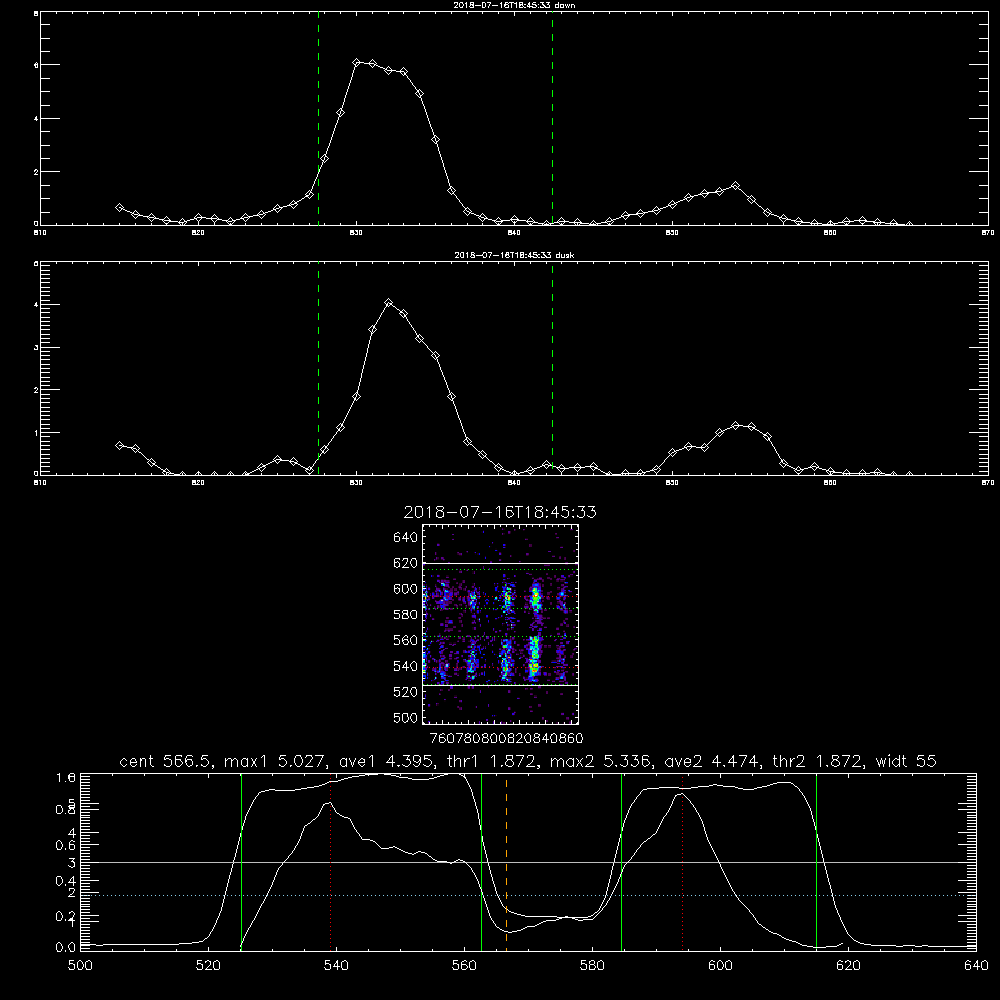
Task: Click the 1.6 label on bottom plot y-axis
Action: coord(66,777)
